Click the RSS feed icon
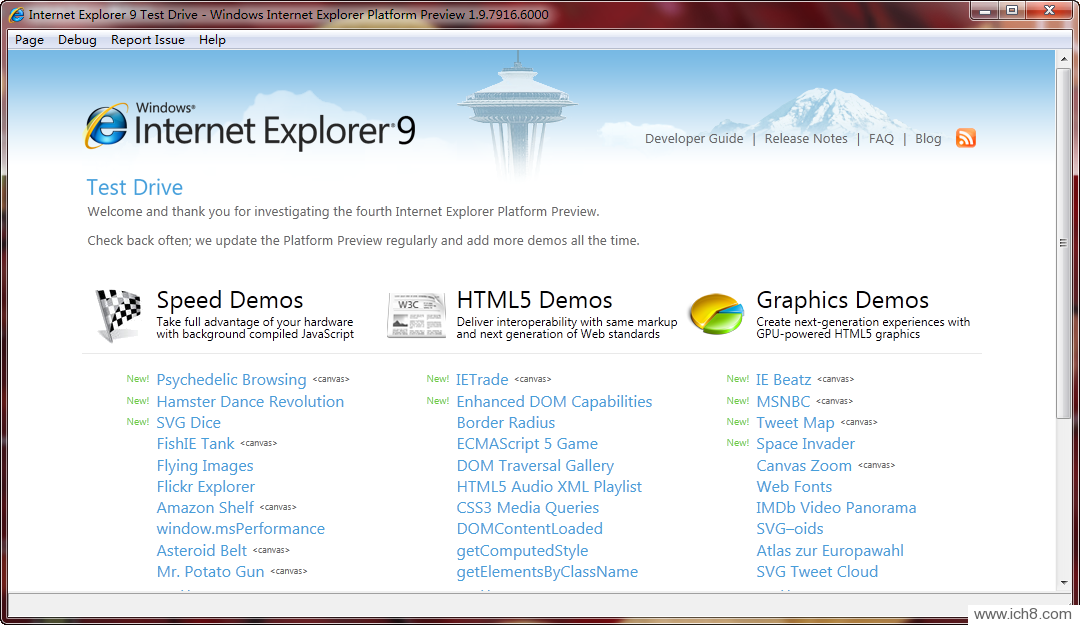1080x625 pixels. click(966, 138)
